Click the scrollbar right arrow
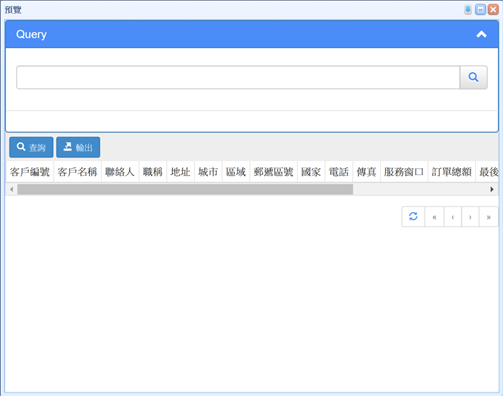 492,189
